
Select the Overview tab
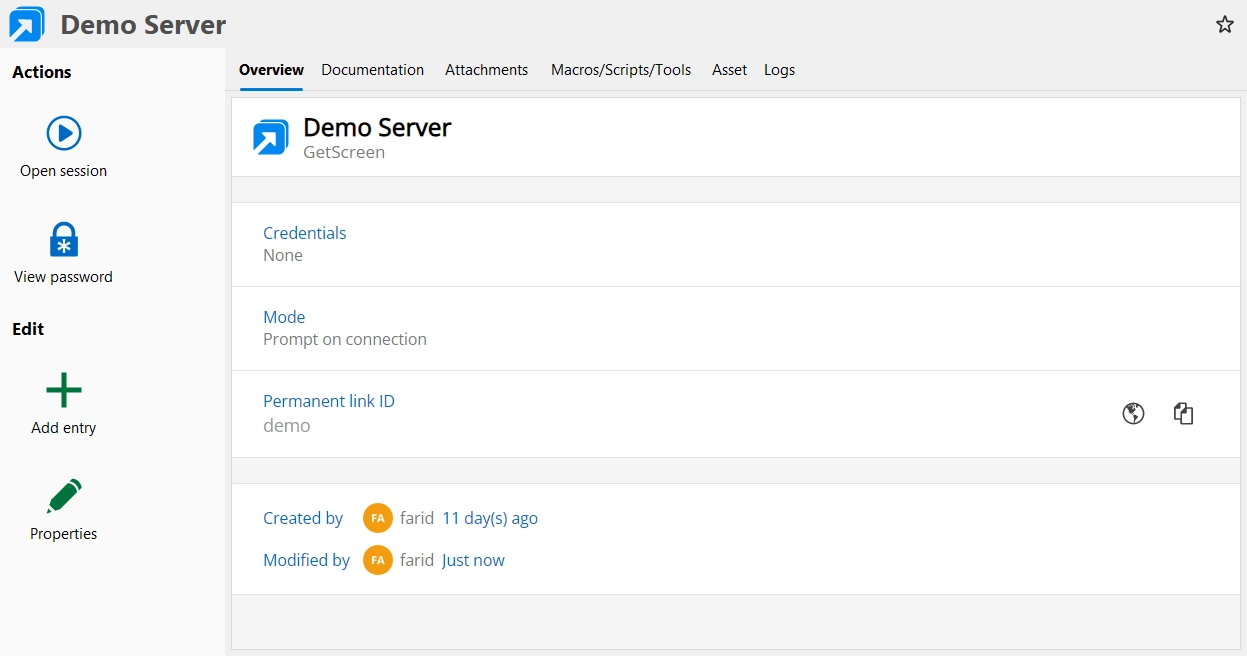click(271, 70)
